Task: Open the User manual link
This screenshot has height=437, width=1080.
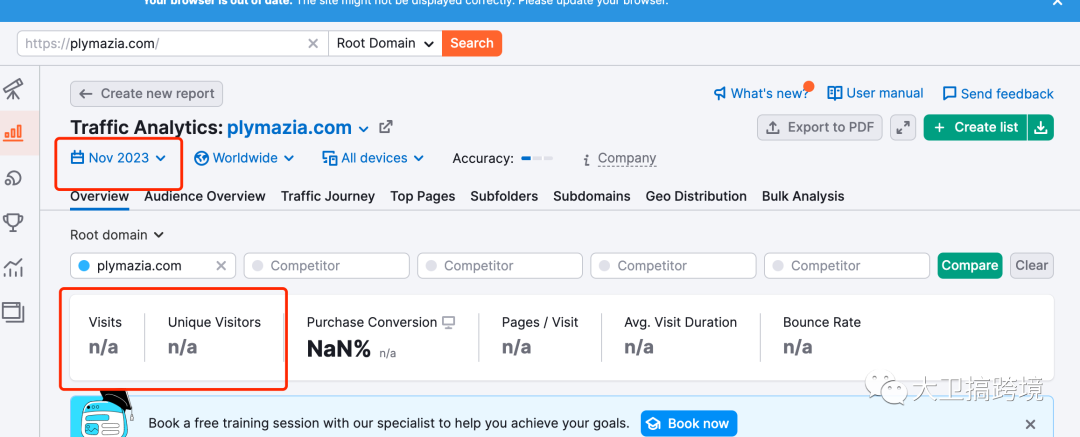Action: [x=875, y=93]
